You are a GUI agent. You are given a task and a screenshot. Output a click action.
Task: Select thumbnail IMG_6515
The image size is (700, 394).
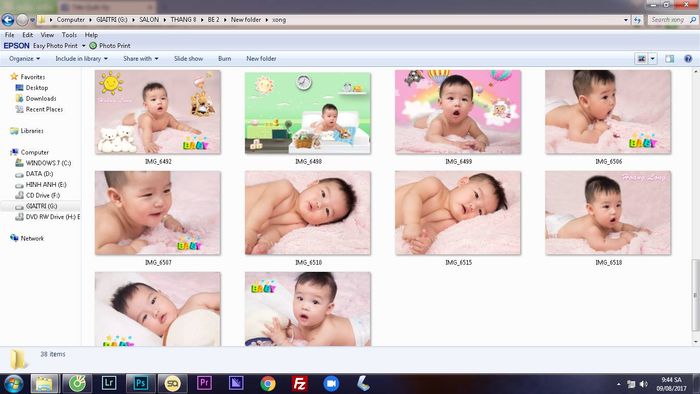coord(458,213)
